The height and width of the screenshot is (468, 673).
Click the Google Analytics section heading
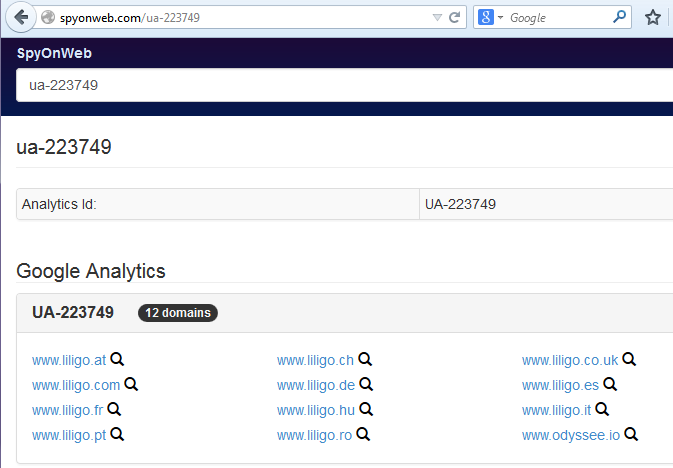coord(91,271)
